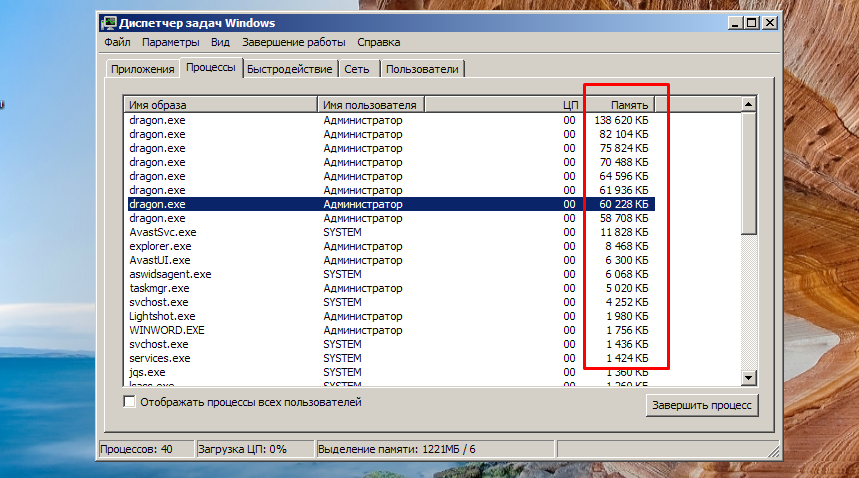Screen dimensions: 859x478
Task: Open the Завершение работы menu
Action: click(x=294, y=42)
